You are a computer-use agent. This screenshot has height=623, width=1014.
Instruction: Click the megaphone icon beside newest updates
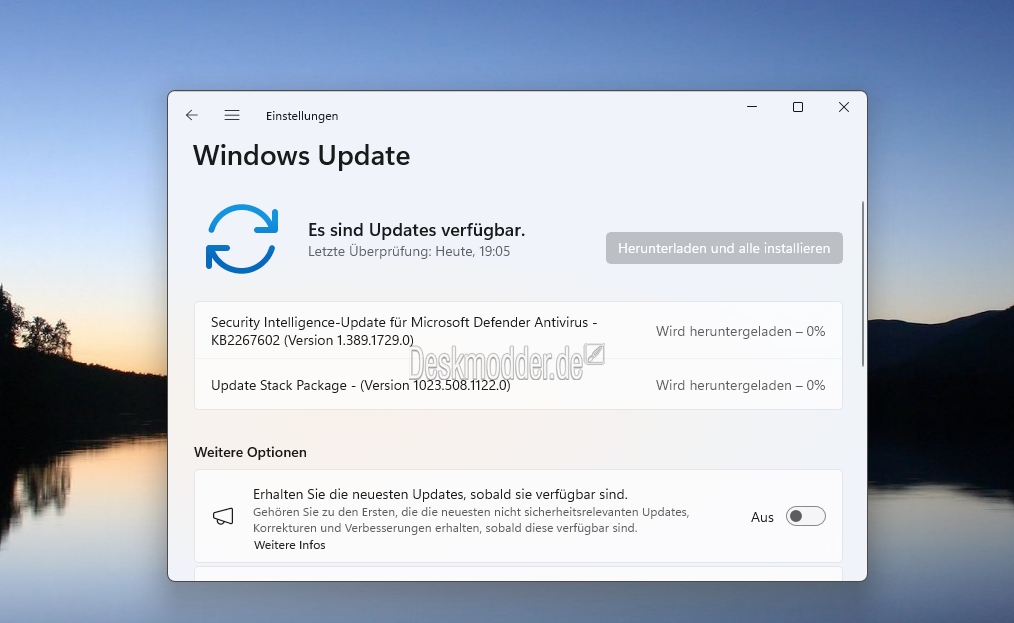(223, 516)
